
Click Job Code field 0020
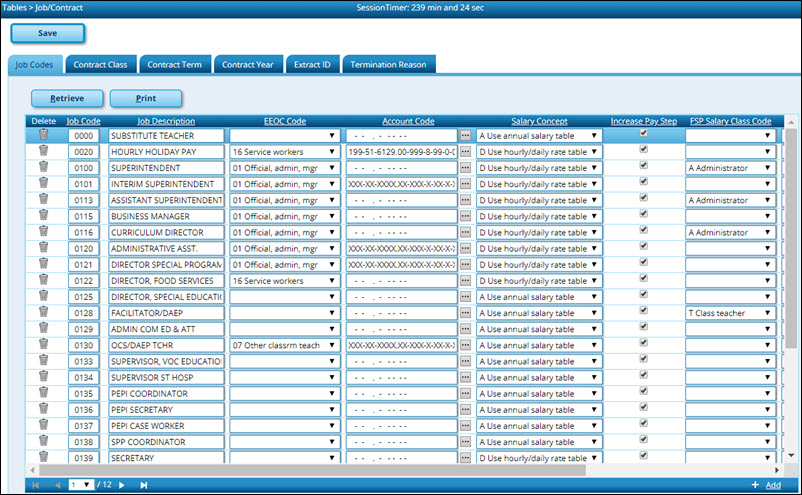coord(83,152)
